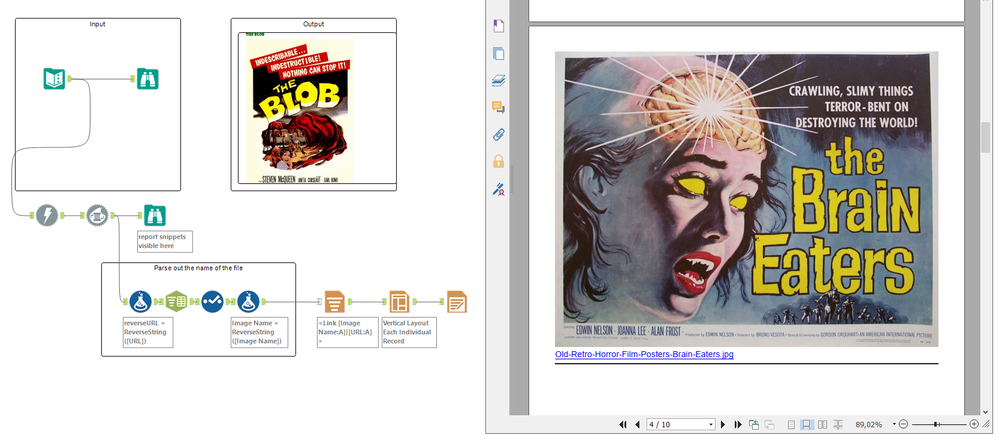Click the Image Name = ReverseString annotation
Viewport: 999px width, 438px height.
pyautogui.click(x=259, y=332)
